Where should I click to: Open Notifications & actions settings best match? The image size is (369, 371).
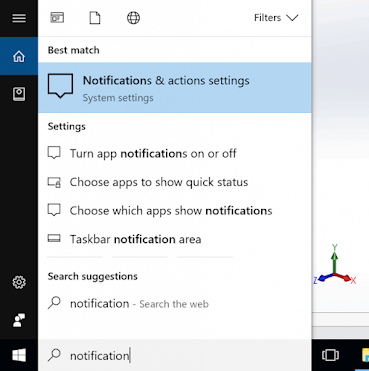[175, 88]
